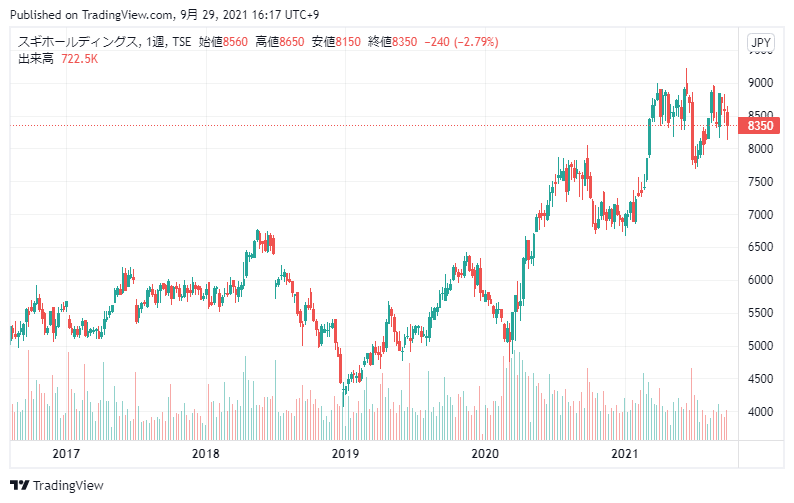Image resolution: width=794 pixels, height=503 pixels.
Task: Click the 1週 interval label
Action: [x=155, y=42]
